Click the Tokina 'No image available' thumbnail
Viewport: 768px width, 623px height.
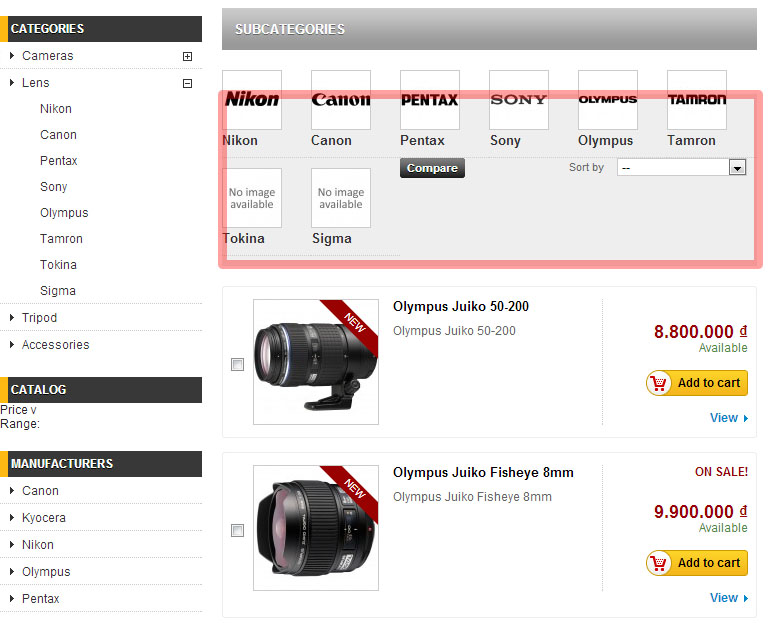click(x=252, y=198)
